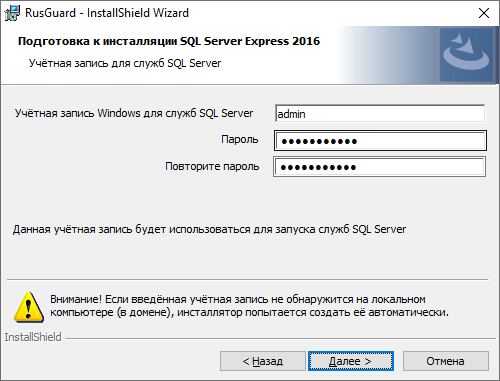Image resolution: width=500 pixels, height=381 pixels.
Task: Select the Повторите пароль confirmation field
Action: (x=379, y=167)
